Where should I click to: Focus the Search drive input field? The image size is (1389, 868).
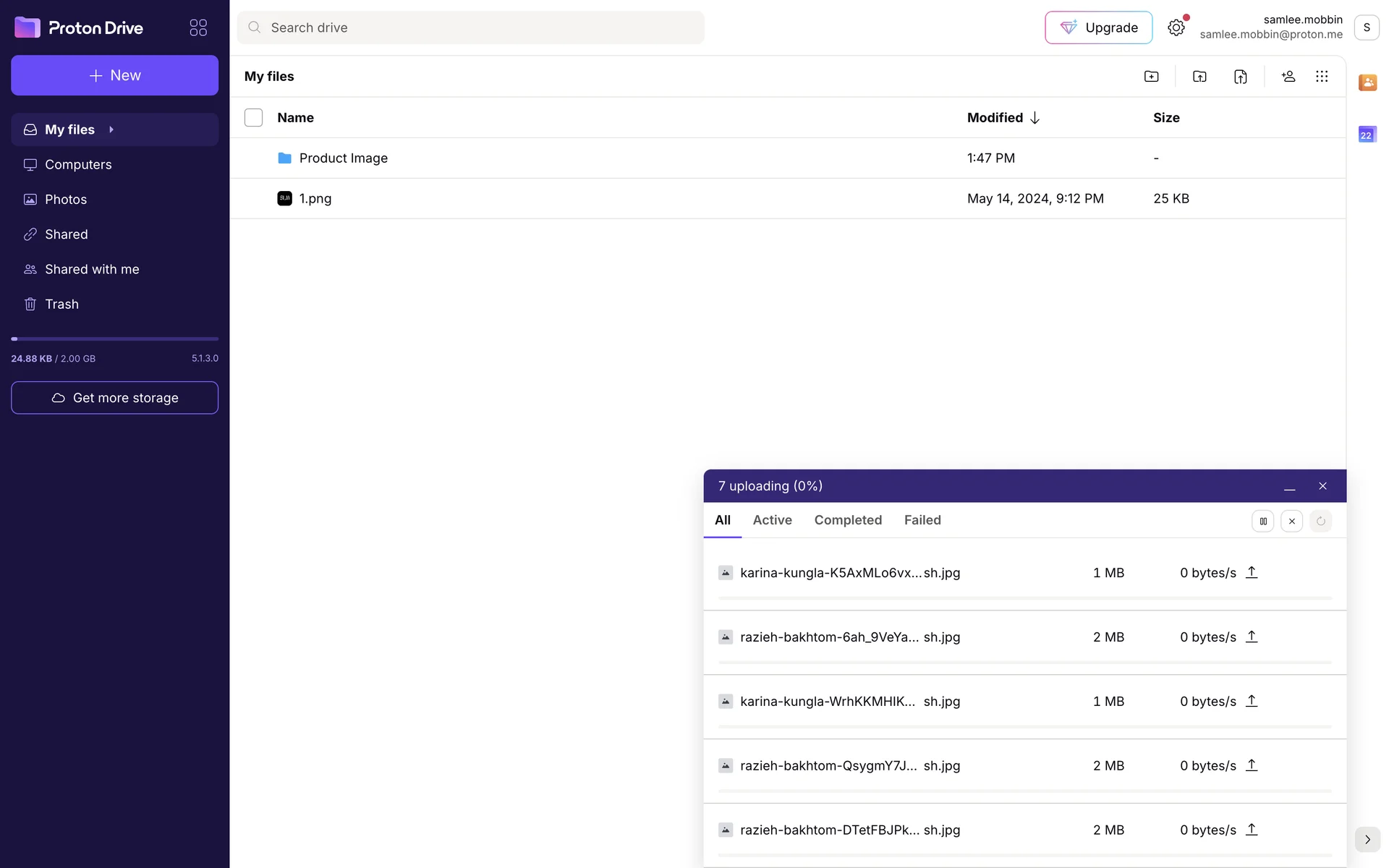(x=471, y=27)
